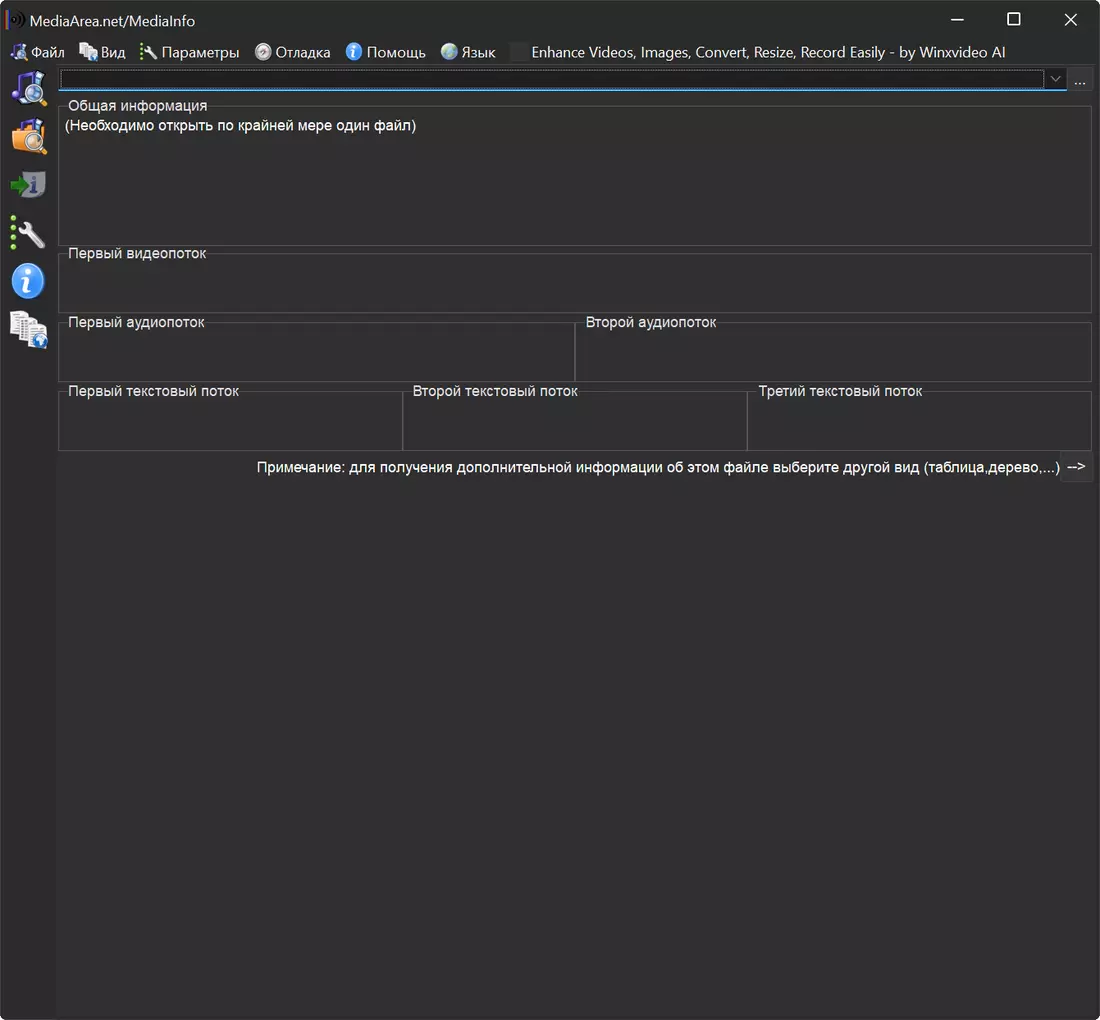Maximize the MediaInfo window

(x=1014, y=20)
